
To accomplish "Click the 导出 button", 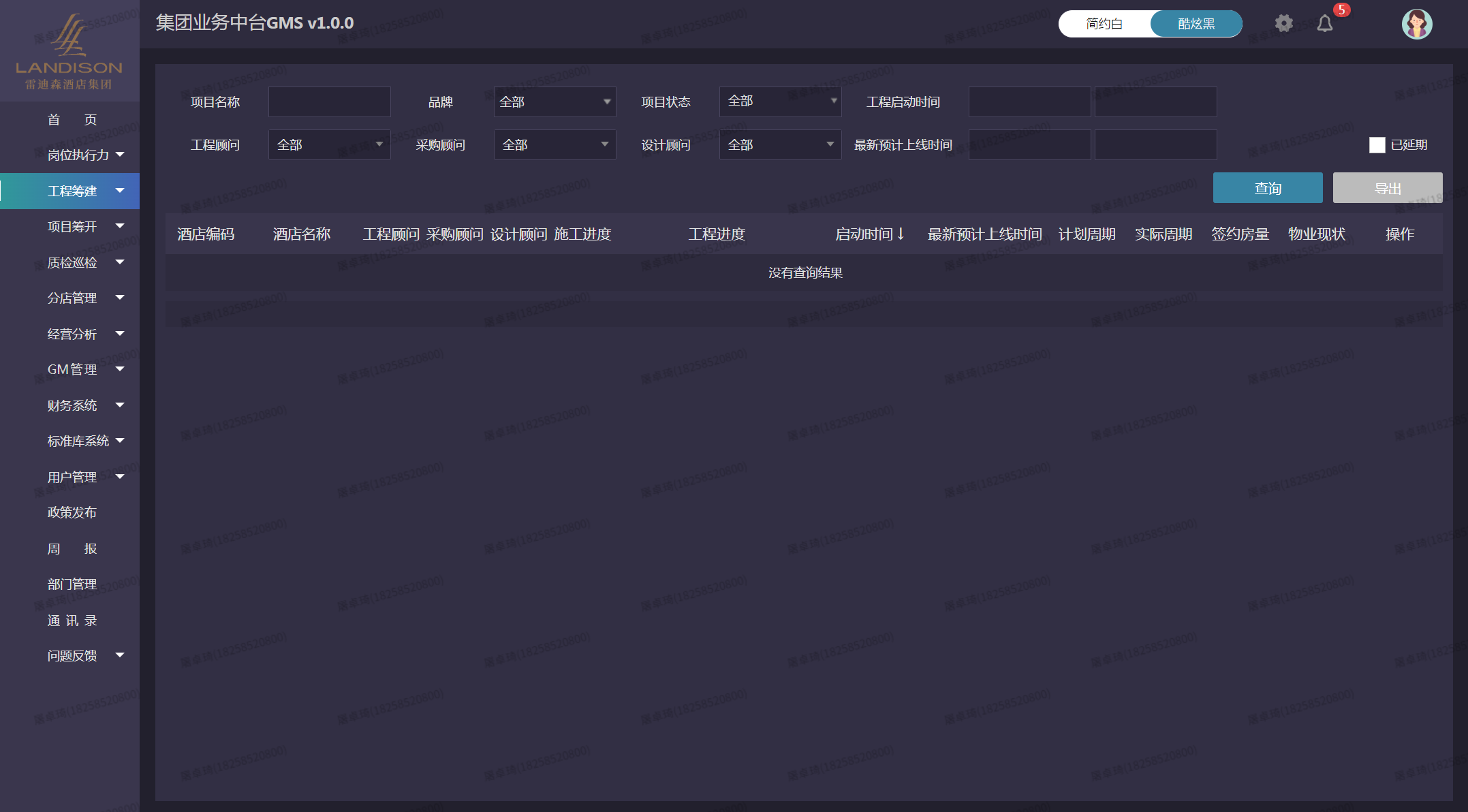I will pyautogui.click(x=1387, y=188).
